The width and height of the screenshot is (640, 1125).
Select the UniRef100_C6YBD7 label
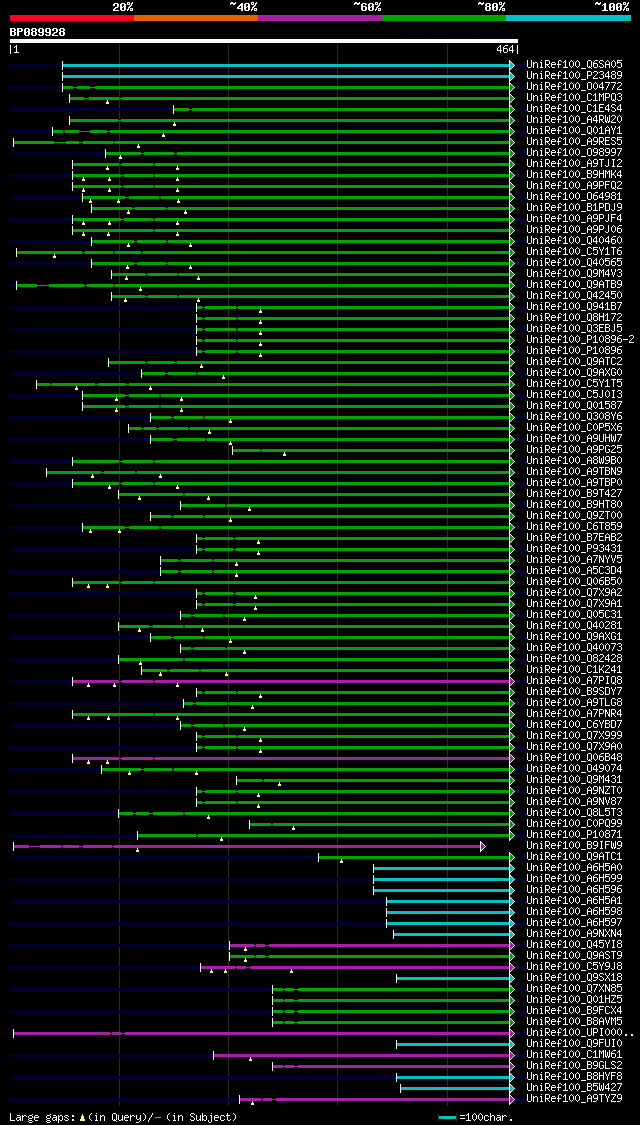pos(574,724)
